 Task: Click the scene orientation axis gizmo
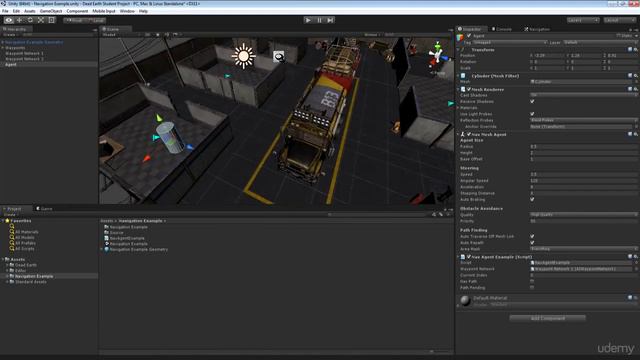pyautogui.click(x=438, y=56)
